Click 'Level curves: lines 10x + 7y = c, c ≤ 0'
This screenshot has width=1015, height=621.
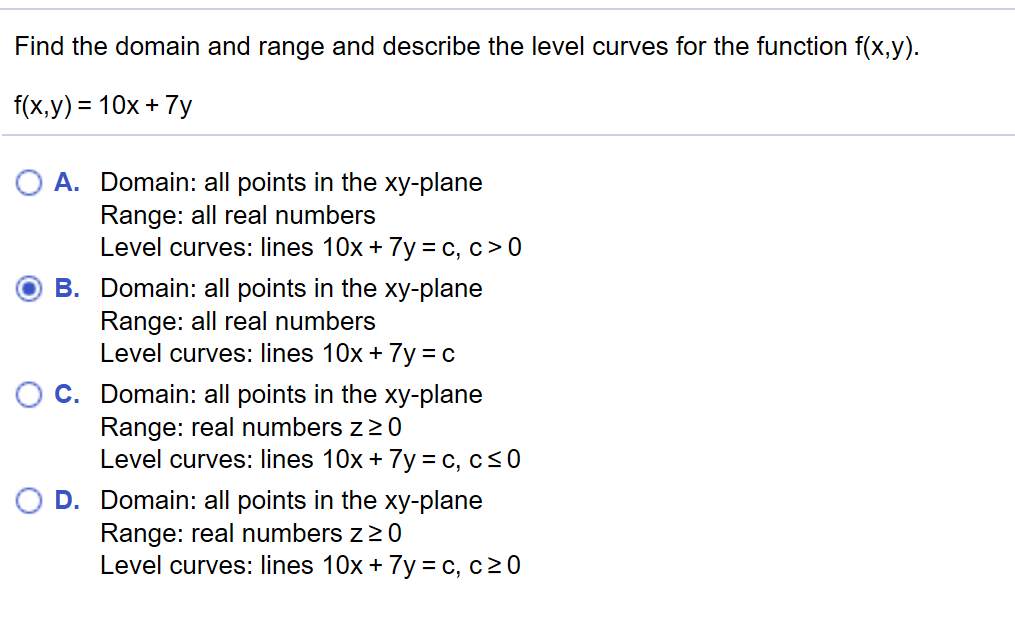311,459
